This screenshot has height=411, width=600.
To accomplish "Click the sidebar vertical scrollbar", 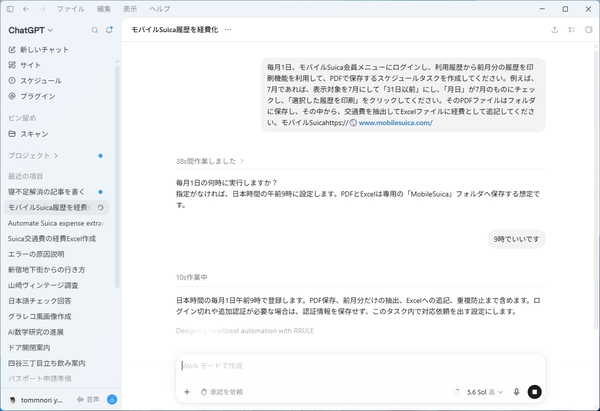I will 117,176.
